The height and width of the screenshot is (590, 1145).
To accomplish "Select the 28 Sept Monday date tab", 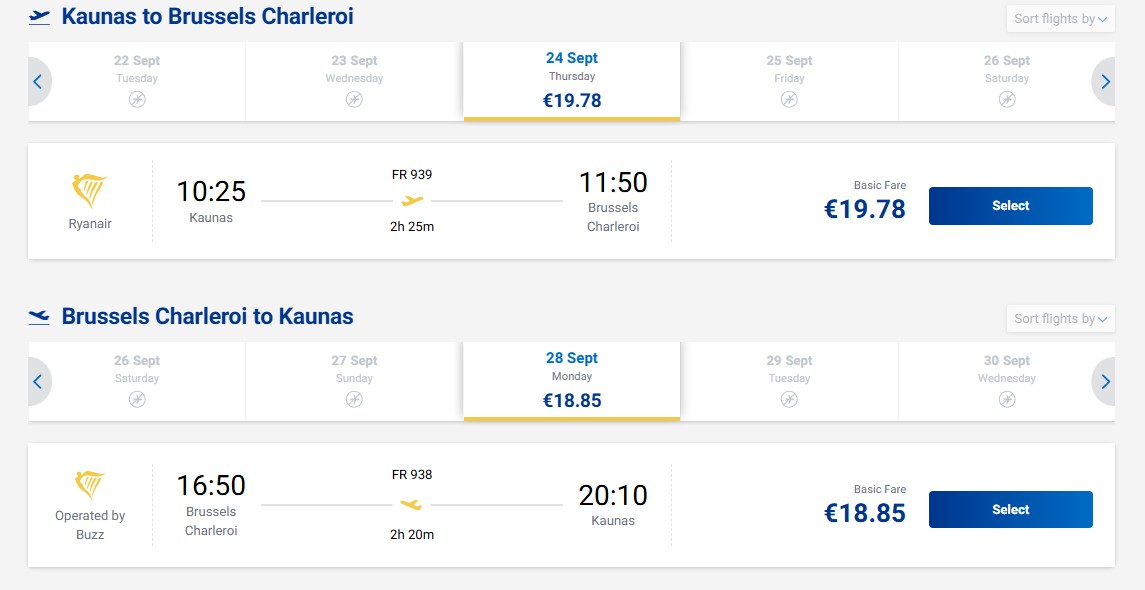I will pos(572,381).
